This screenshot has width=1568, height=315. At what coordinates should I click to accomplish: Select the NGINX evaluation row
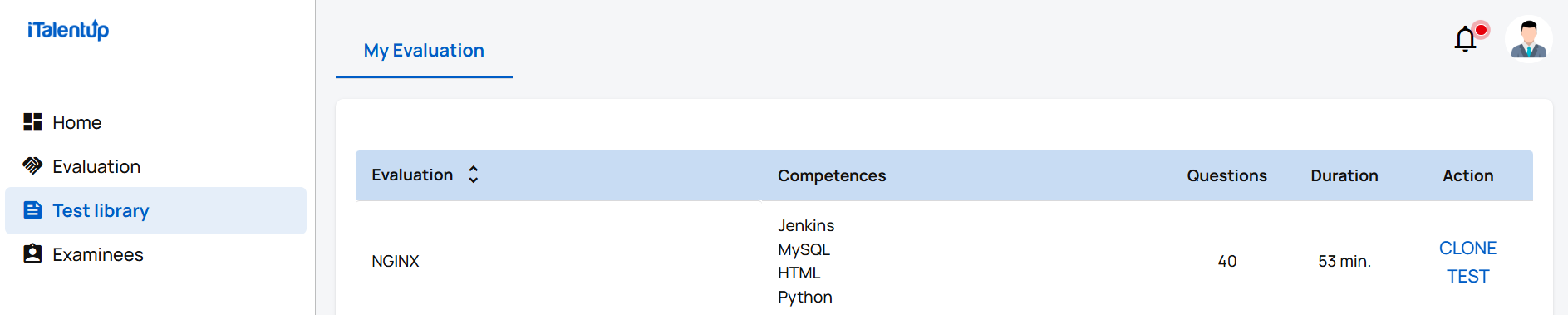point(944,261)
